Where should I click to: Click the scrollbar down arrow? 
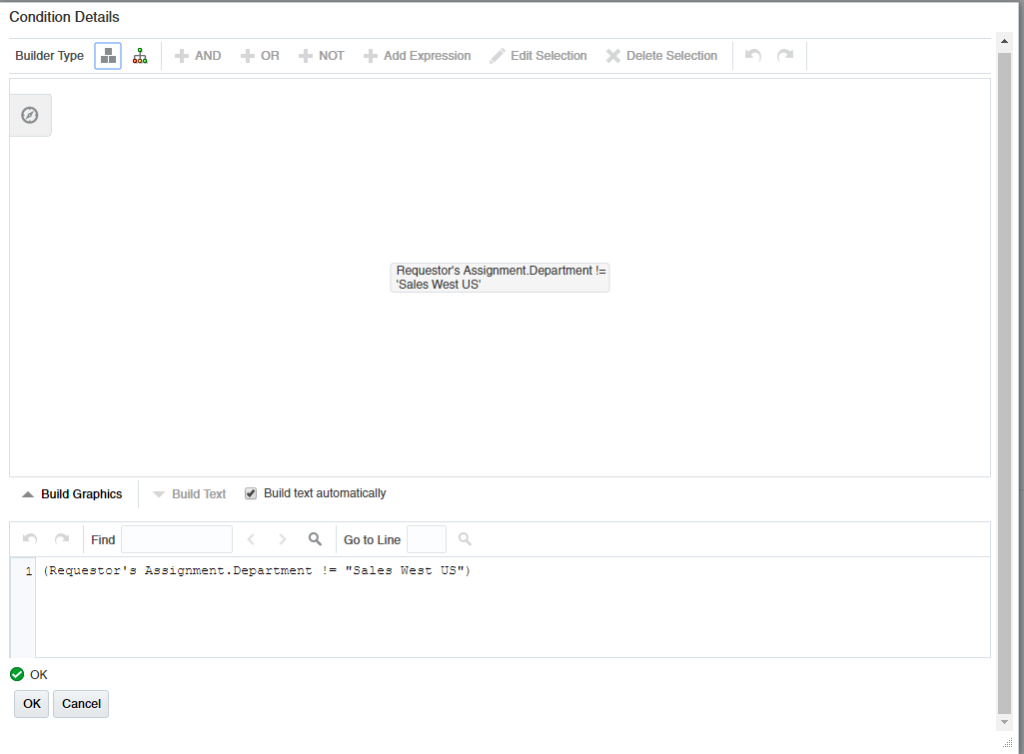[1004, 722]
